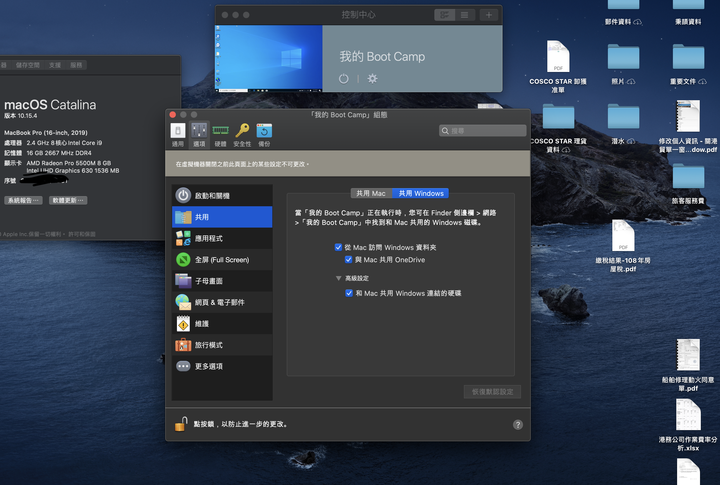Select the 郵件資料 folder on desktop
This screenshot has width=720, height=485.
point(623,5)
